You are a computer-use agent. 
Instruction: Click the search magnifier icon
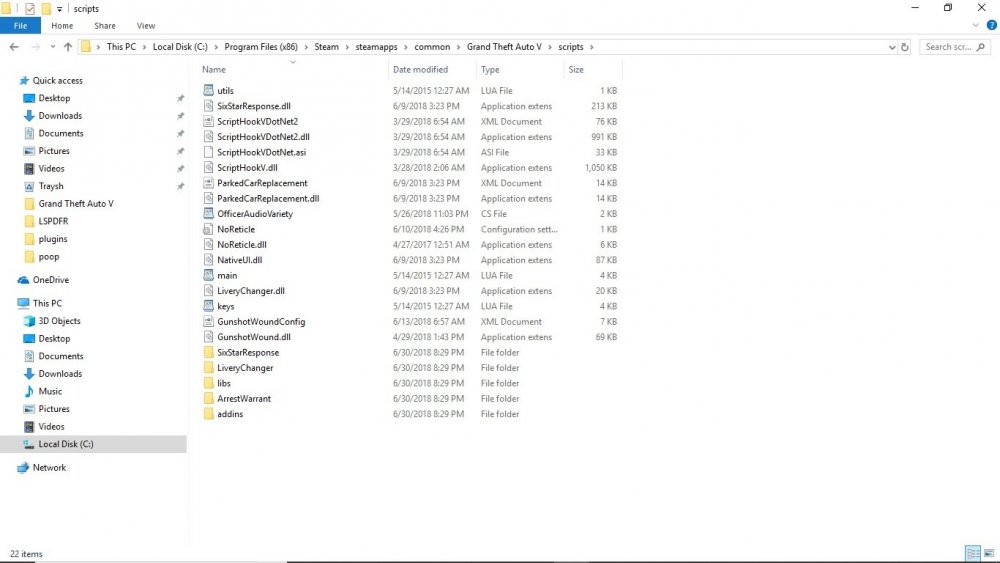point(981,47)
